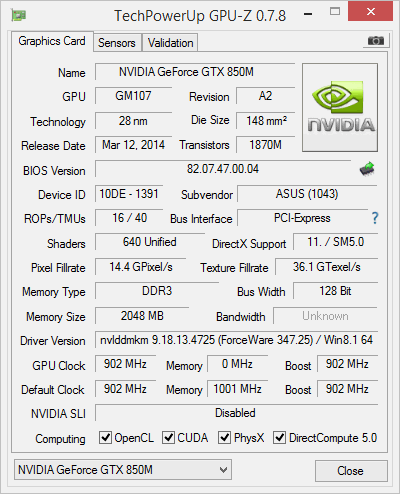Image resolution: width=400 pixels, height=494 pixels.
Task: Toggle the PhysX checkbox
Action: pos(224,437)
